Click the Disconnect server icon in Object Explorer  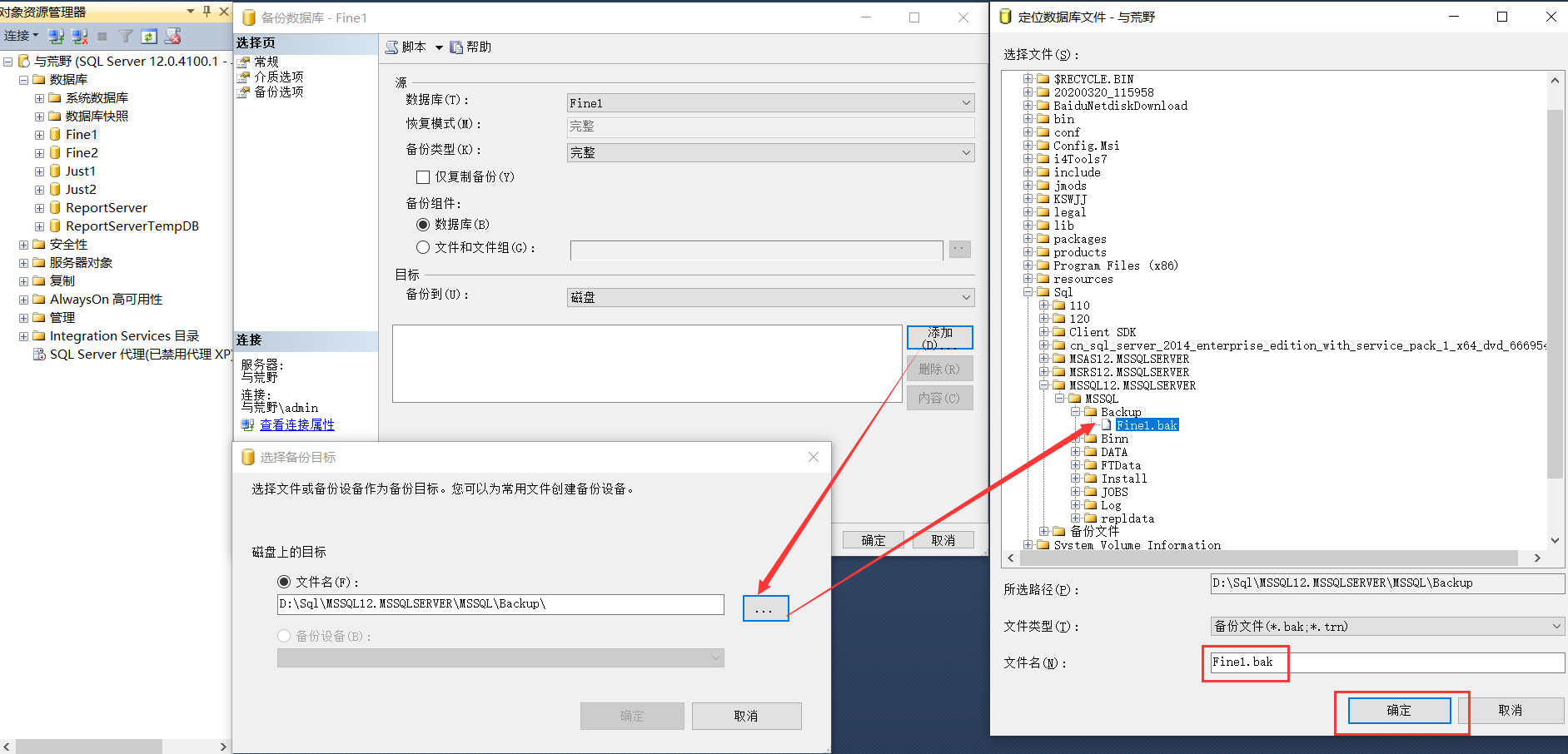pyautogui.click(x=79, y=36)
